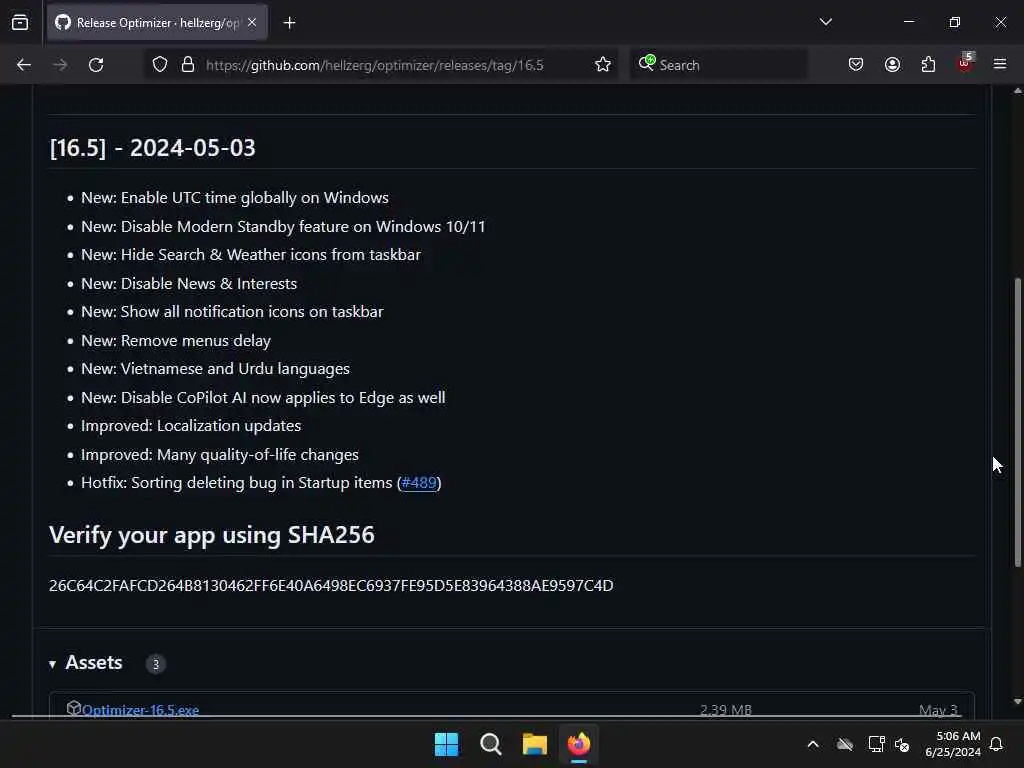Click 'New: Enable UTC time globally on Windows'
The image size is (1024, 768).
click(x=235, y=198)
